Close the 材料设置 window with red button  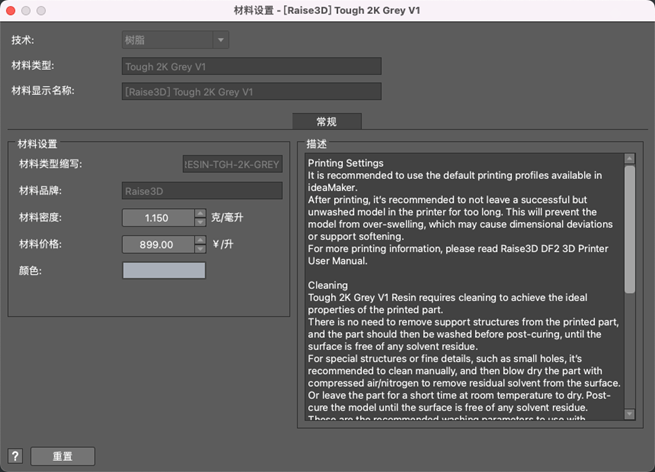pyautogui.click(x=12, y=10)
